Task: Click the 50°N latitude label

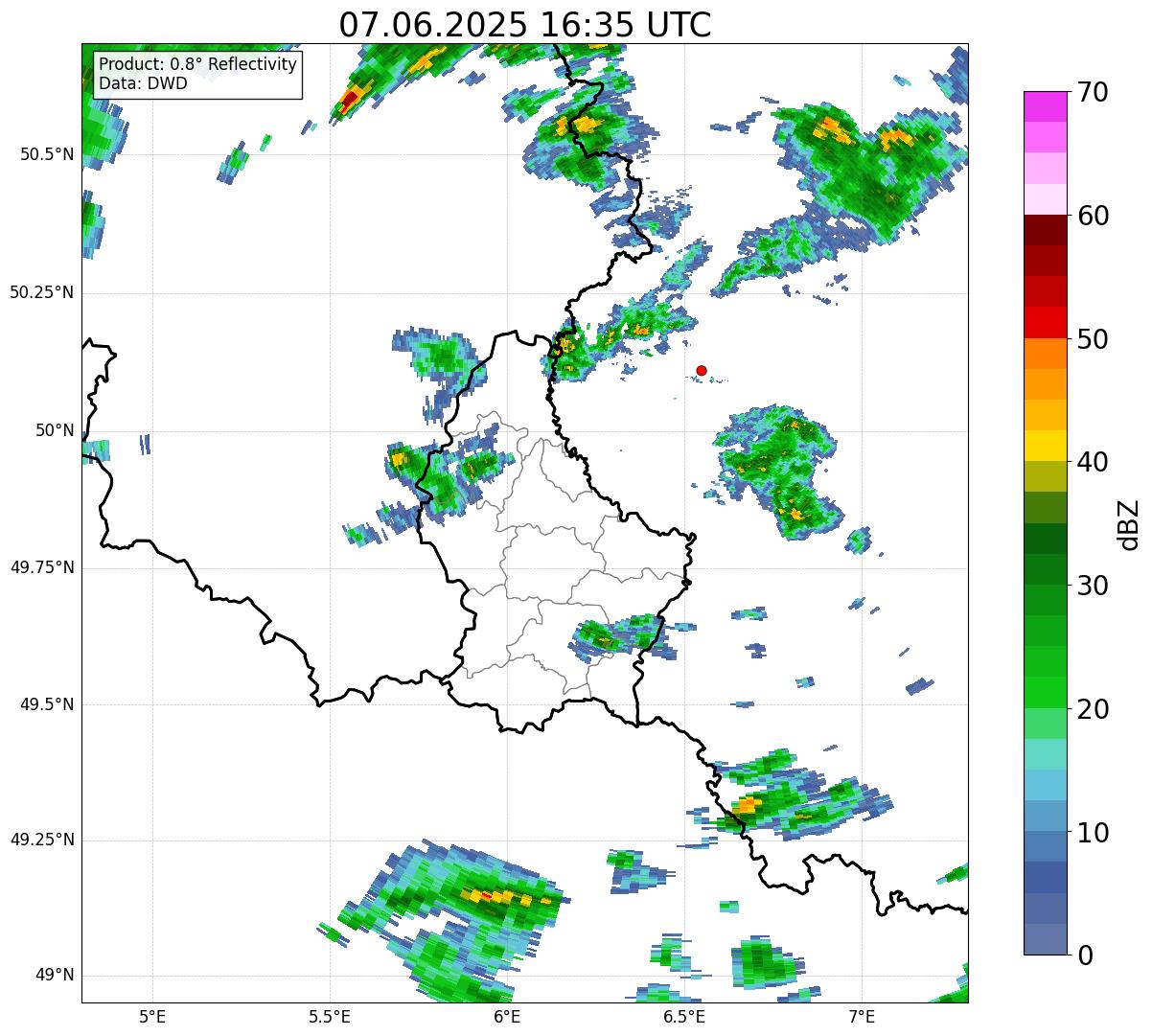Action: point(55,430)
